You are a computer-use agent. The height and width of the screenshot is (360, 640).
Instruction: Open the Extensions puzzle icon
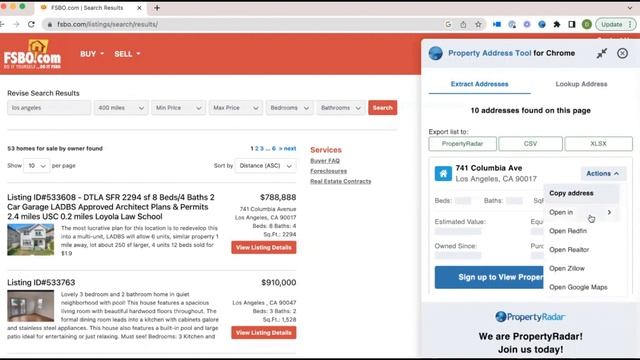557,24
